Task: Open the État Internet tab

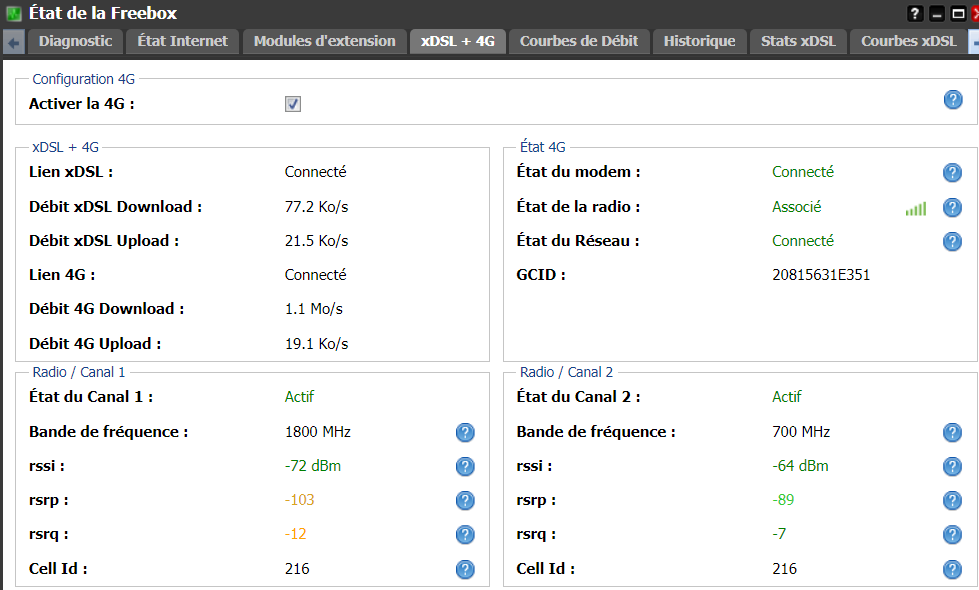Action: point(182,41)
